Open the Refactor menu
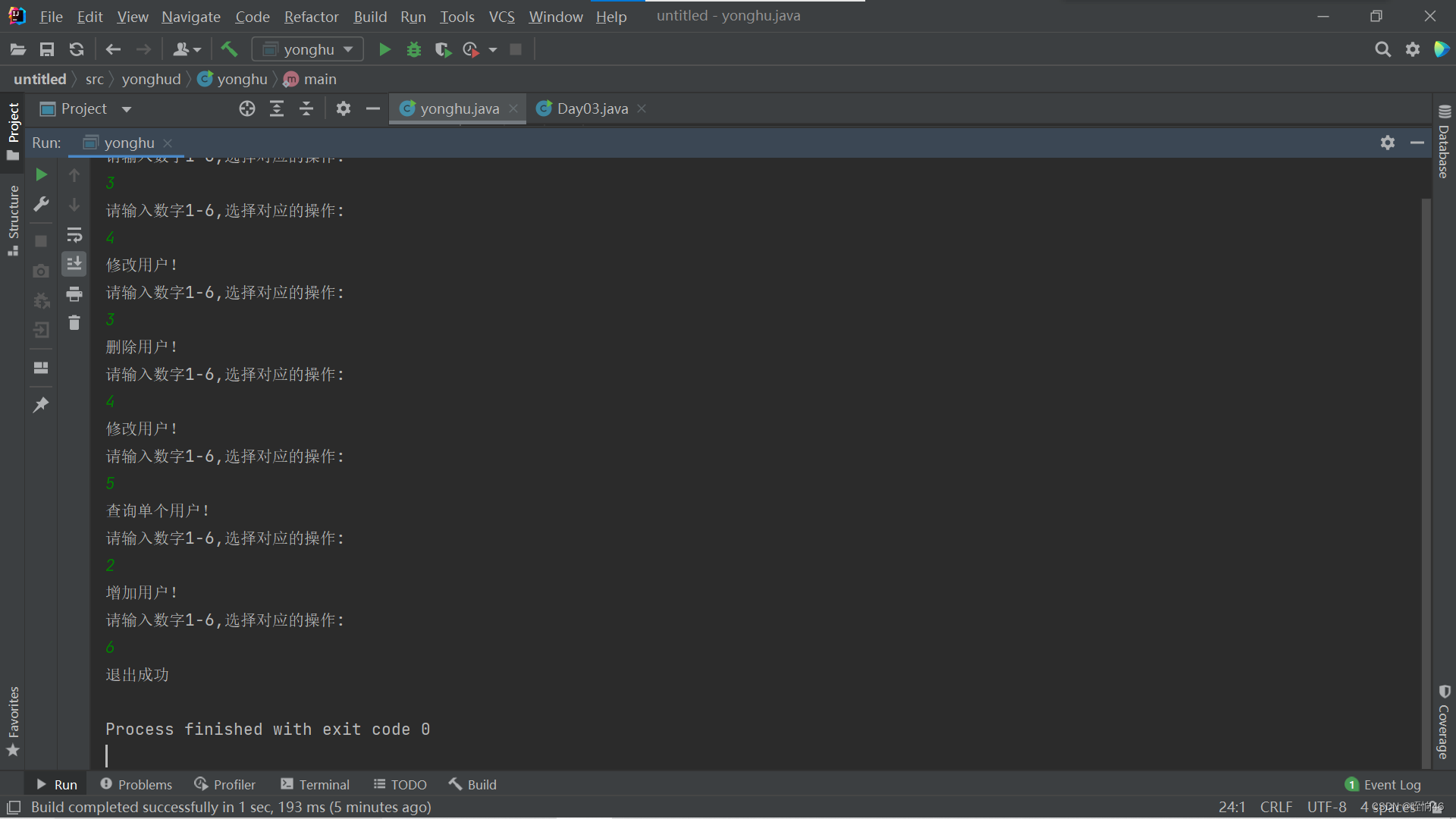 [311, 17]
